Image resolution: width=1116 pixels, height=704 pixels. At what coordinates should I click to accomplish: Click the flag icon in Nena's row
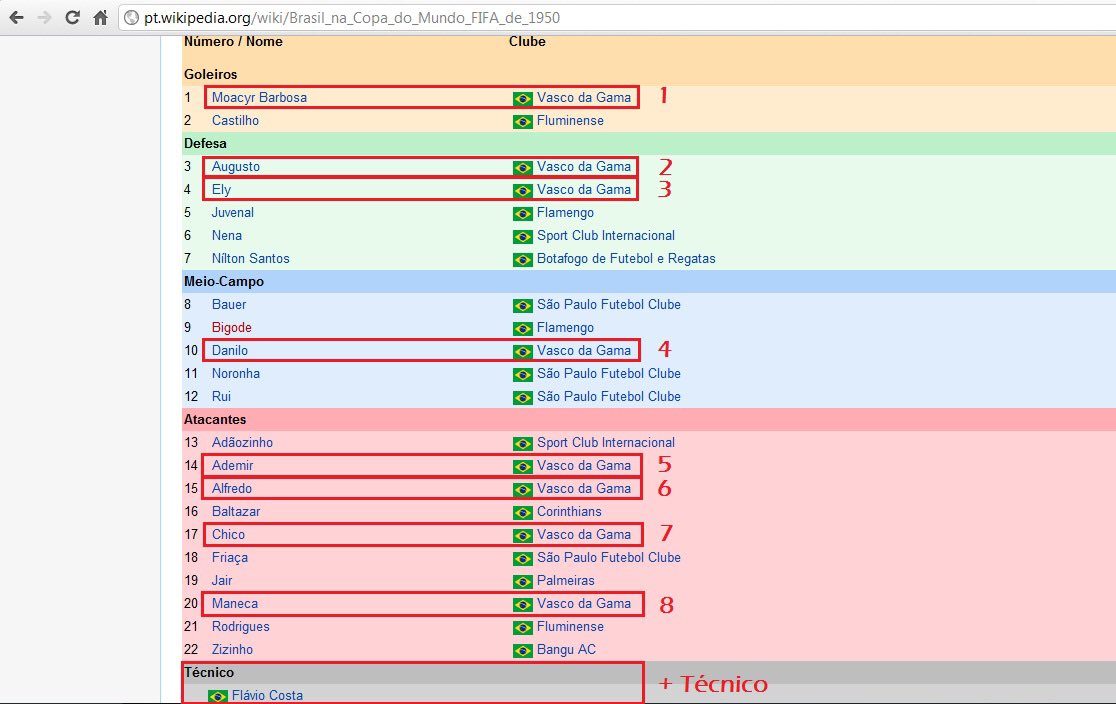522,236
